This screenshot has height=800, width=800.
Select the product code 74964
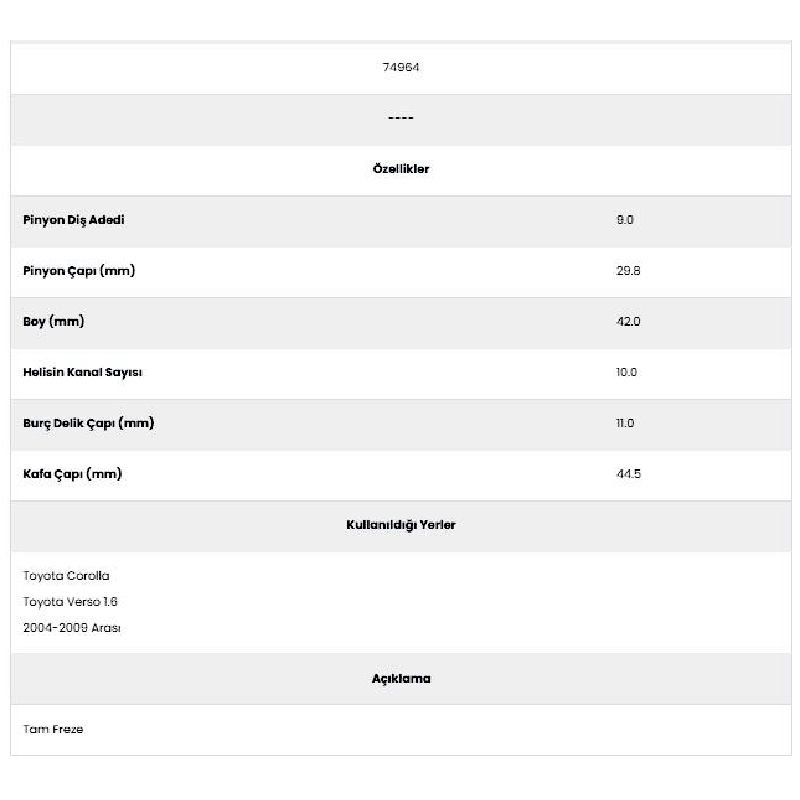pyautogui.click(x=401, y=67)
